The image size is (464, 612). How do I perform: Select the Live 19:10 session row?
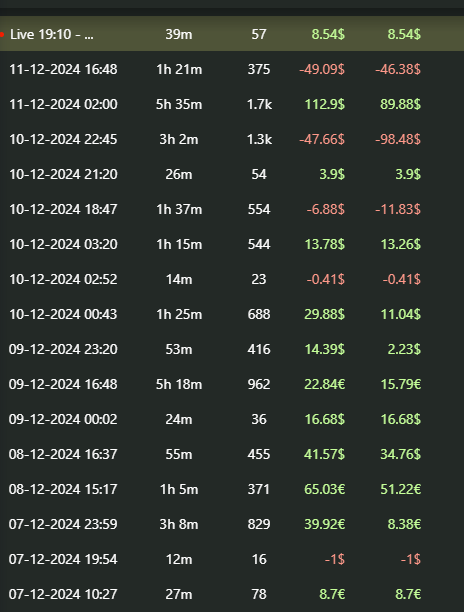(232, 34)
